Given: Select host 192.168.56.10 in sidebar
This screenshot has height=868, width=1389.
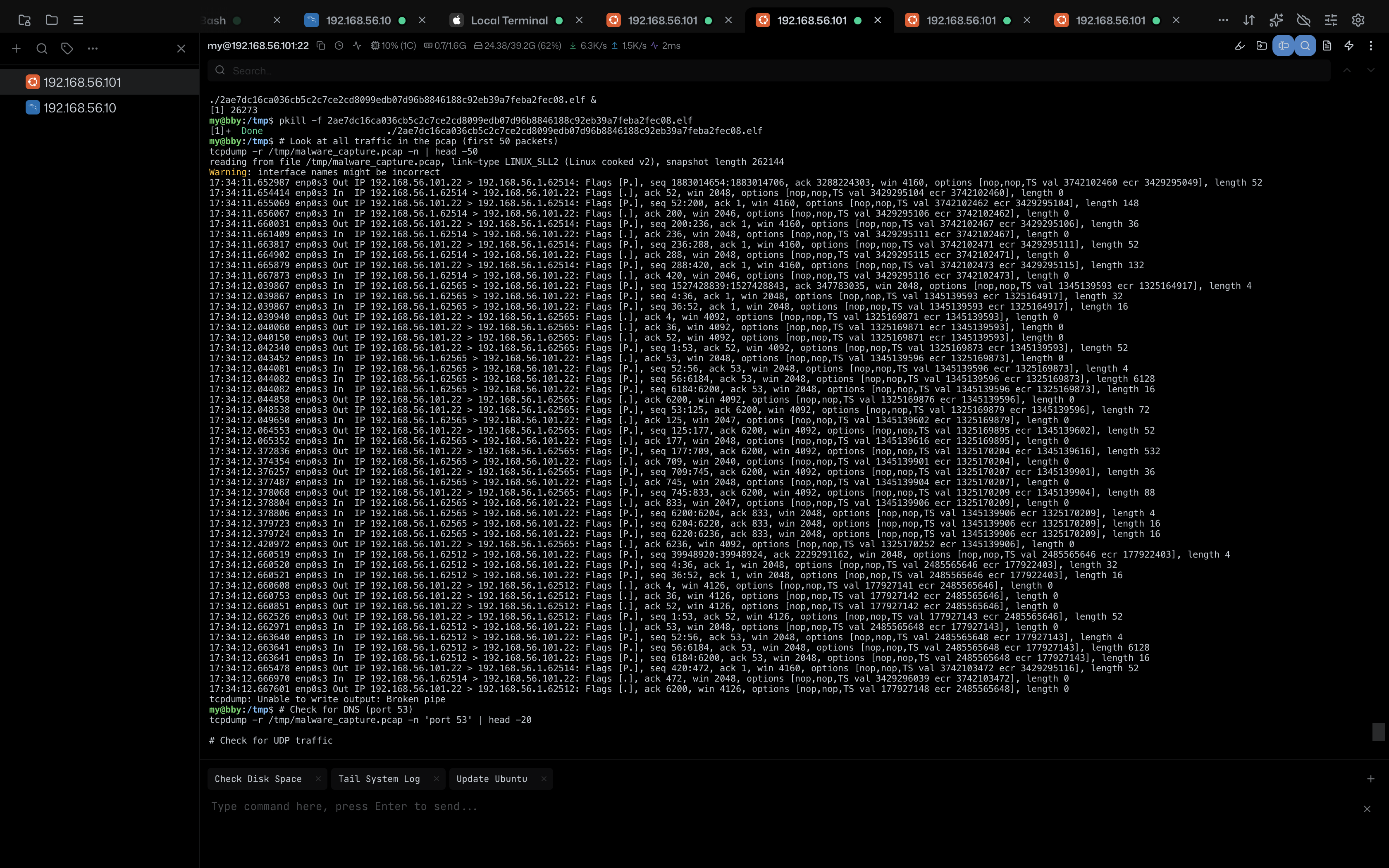Looking at the screenshot, I should [99, 108].
